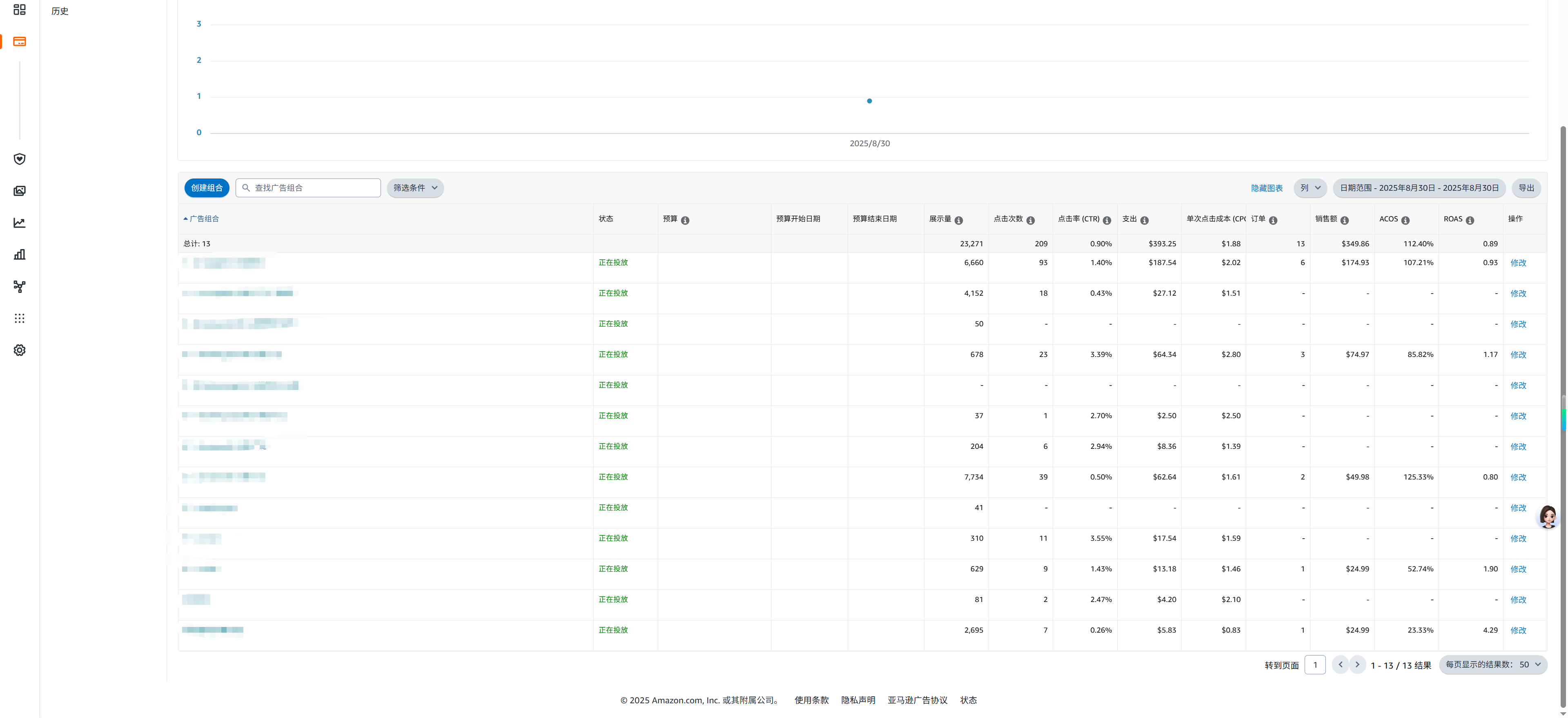Click the 查找广告组合 search field
The width and height of the screenshot is (1568, 718).
[x=308, y=187]
